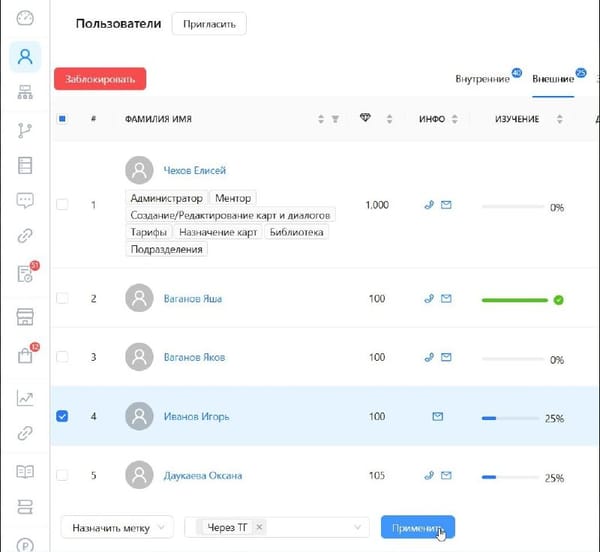Click the Тарифы role tag

pyautogui.click(x=148, y=232)
